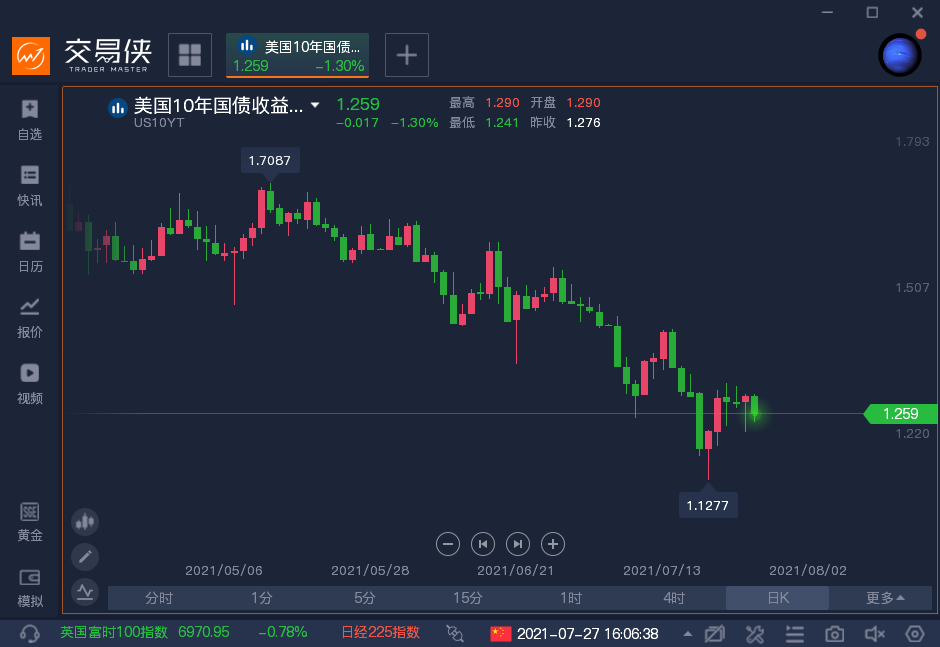Open the grid layout view icon
The height and width of the screenshot is (647, 940).
click(x=190, y=55)
